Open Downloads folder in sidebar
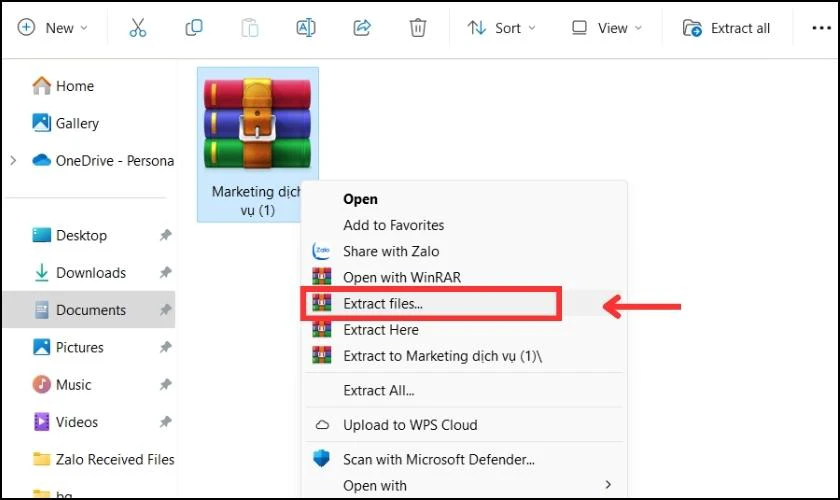This screenshot has width=840, height=500. click(79, 273)
